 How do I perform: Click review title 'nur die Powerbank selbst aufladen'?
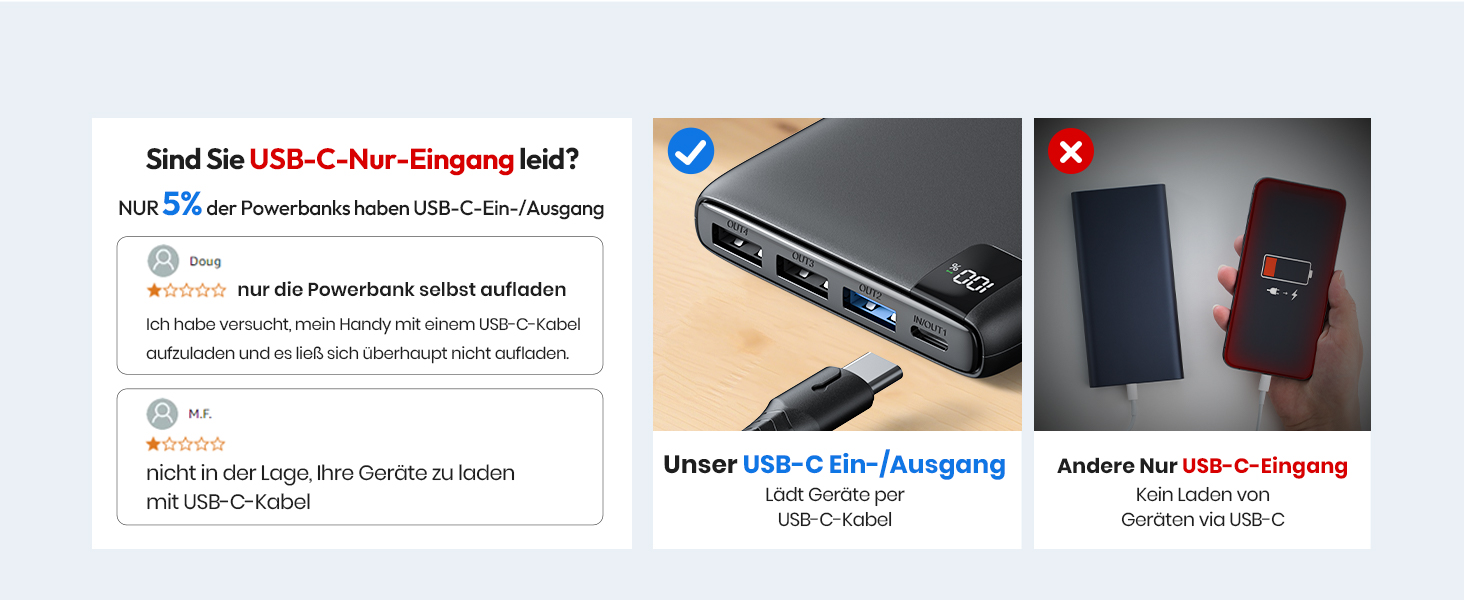click(x=402, y=290)
